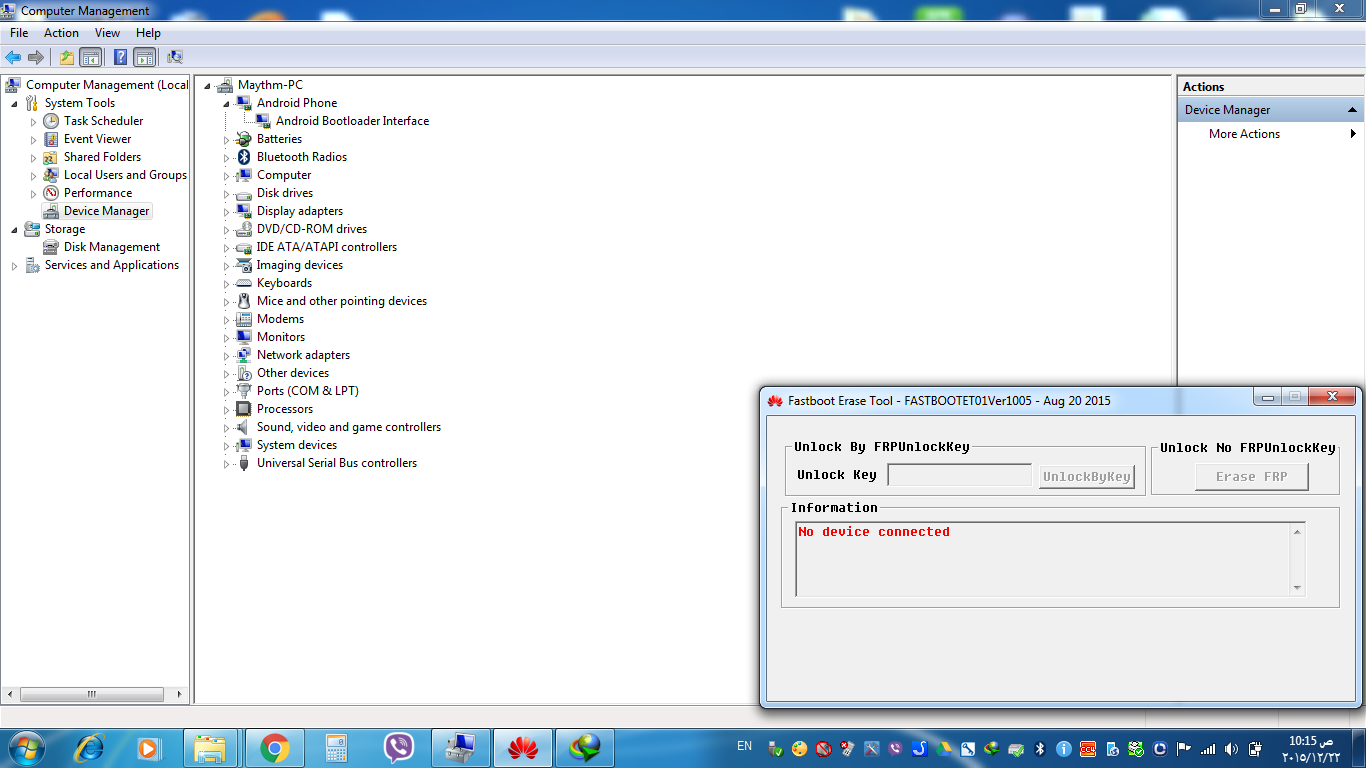Click the Disk drives icon in device list
This screenshot has height=768, width=1366.
[x=243, y=193]
